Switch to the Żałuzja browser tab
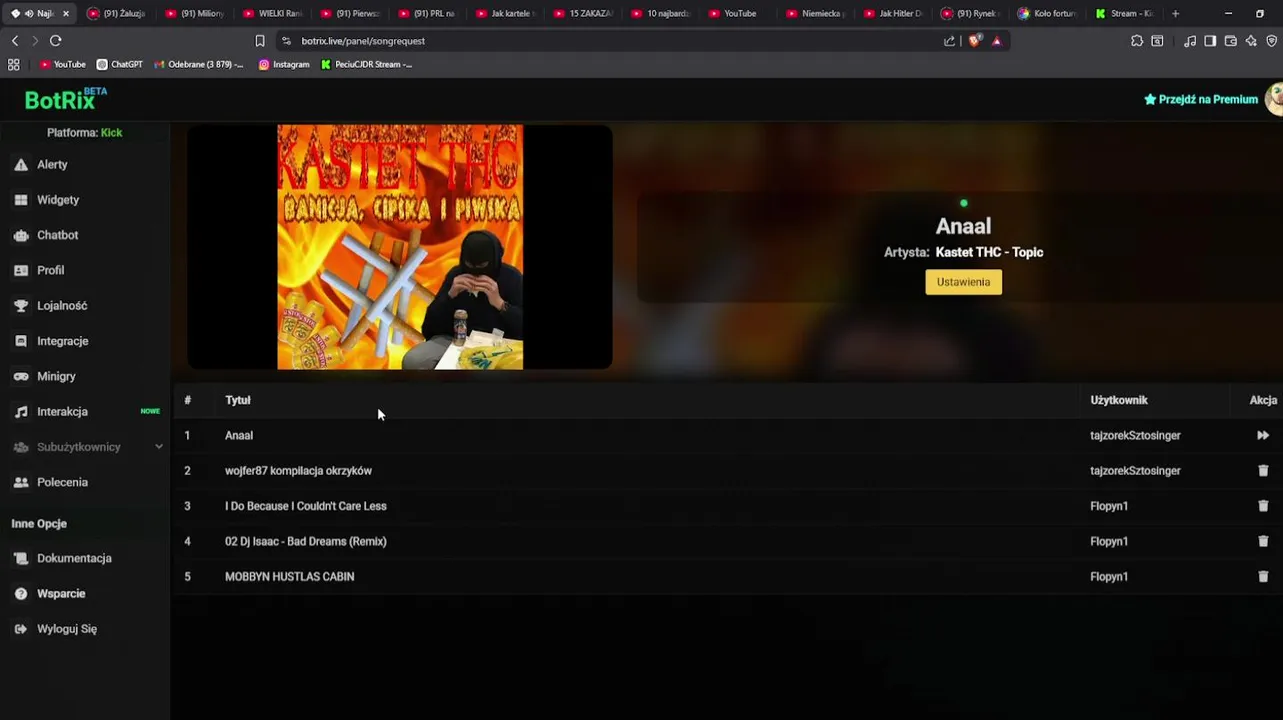The height and width of the screenshot is (720, 1283). pyautogui.click(x=117, y=14)
